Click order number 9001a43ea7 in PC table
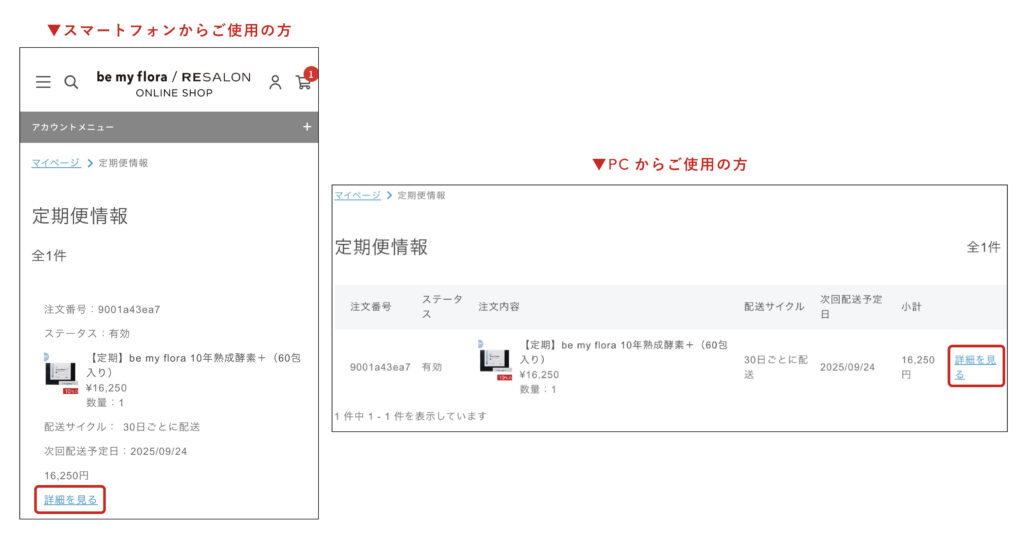Image resolution: width=1024 pixels, height=535 pixels. click(380, 367)
